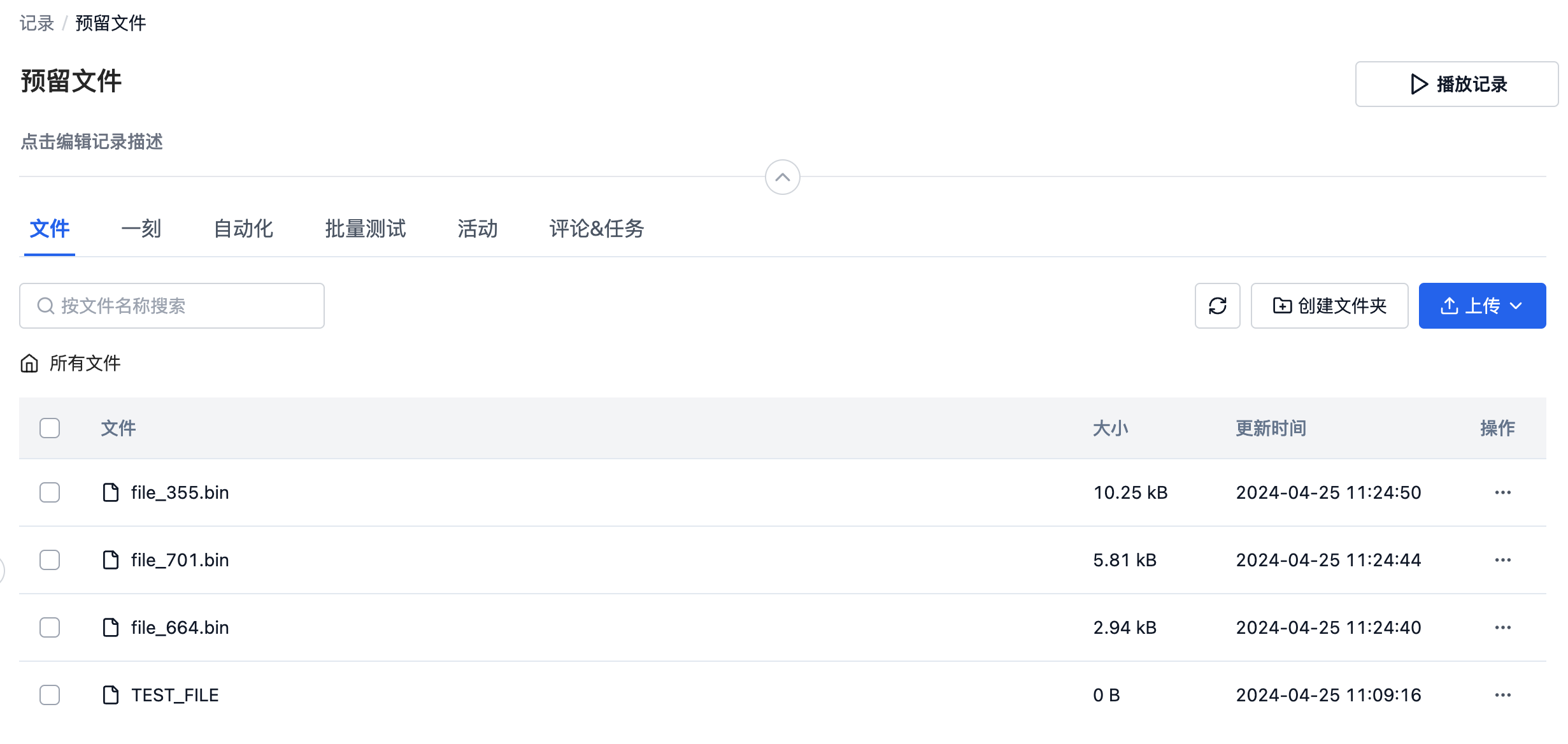Focus the 按文件名称搜索 search field

pos(172,306)
